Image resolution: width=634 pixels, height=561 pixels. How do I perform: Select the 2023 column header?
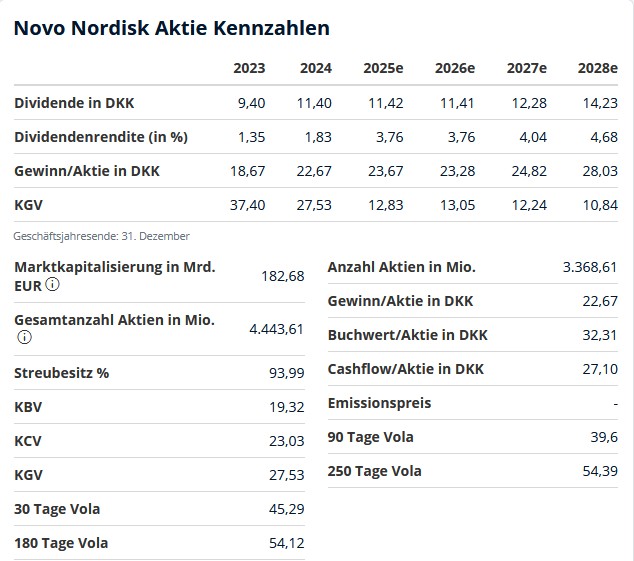pos(249,68)
